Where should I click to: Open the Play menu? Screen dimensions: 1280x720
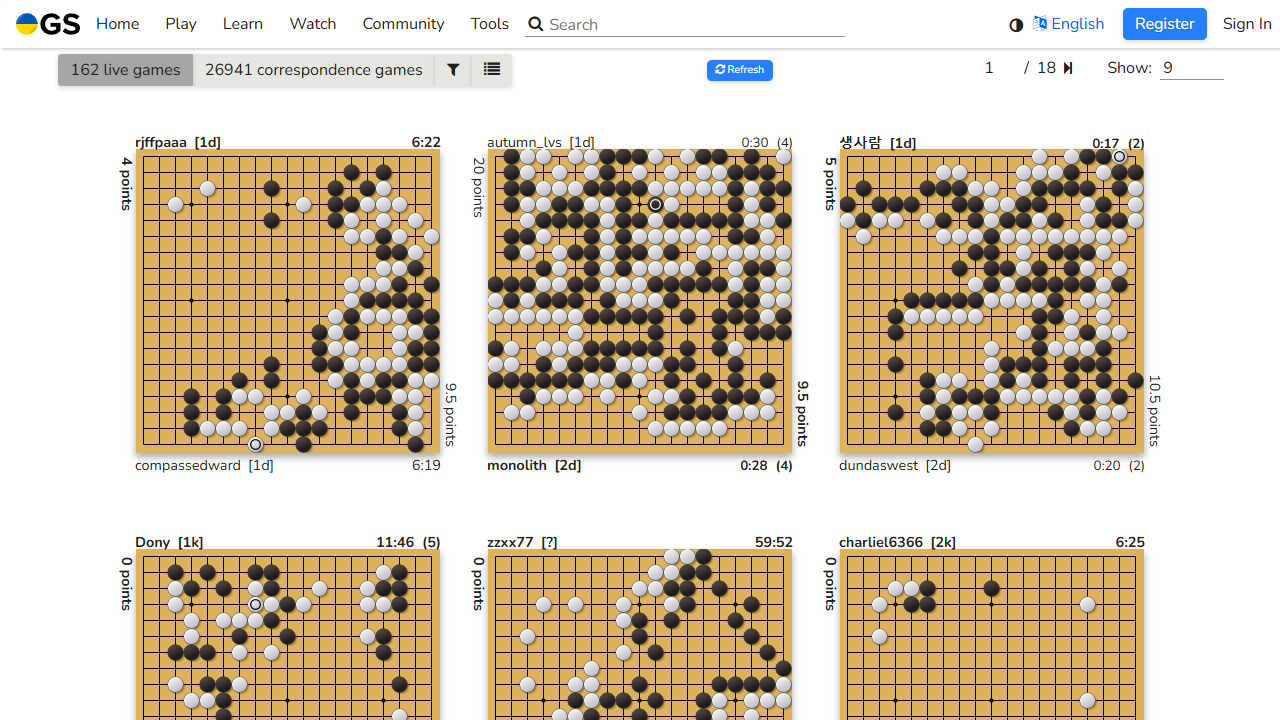181,24
